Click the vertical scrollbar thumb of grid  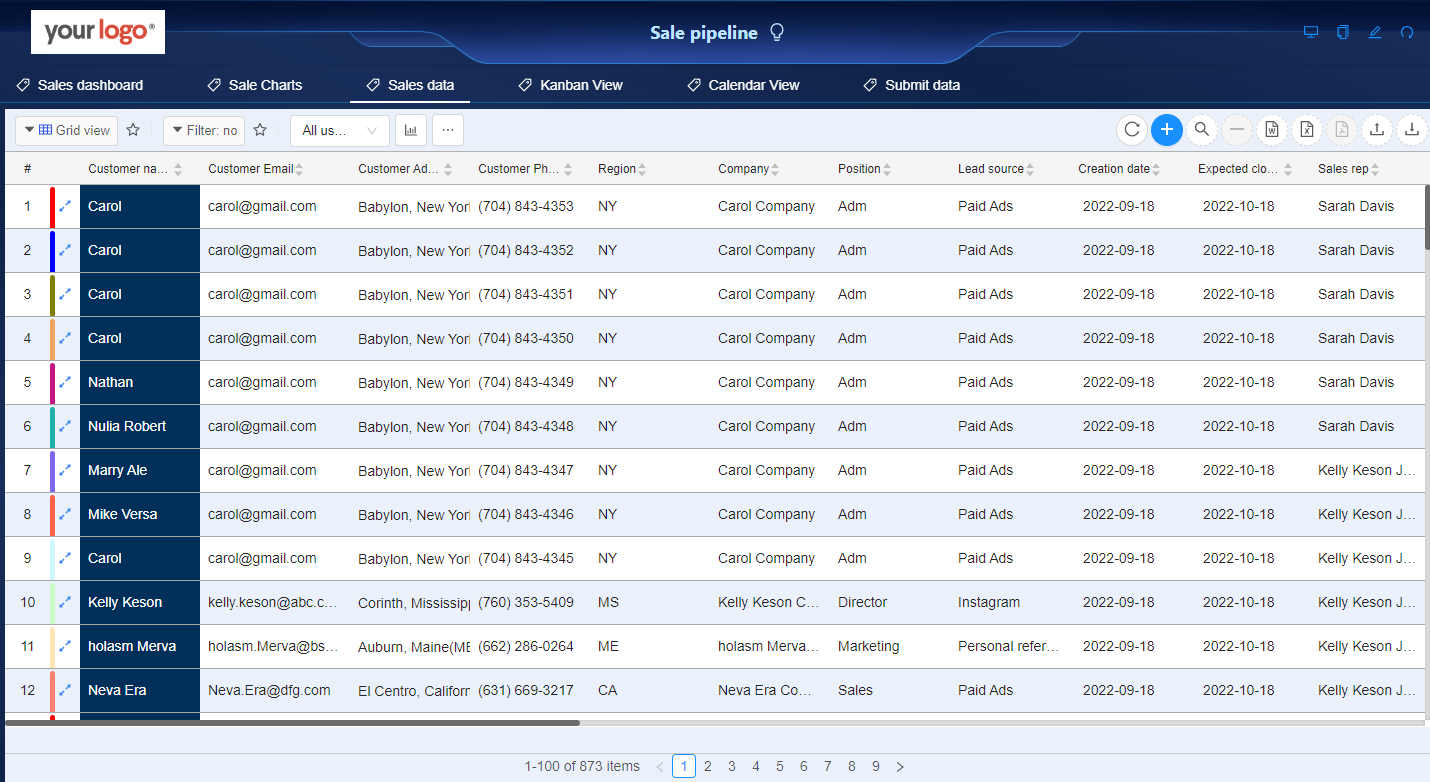point(1427,216)
